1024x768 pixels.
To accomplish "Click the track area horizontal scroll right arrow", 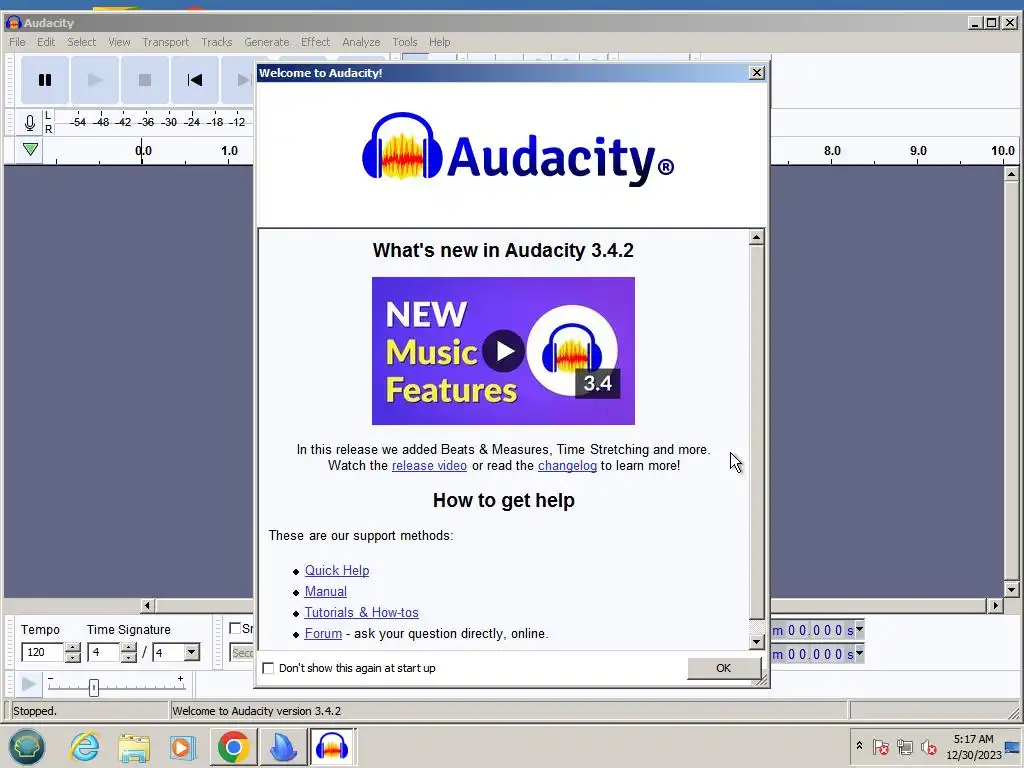I will pos(995,605).
